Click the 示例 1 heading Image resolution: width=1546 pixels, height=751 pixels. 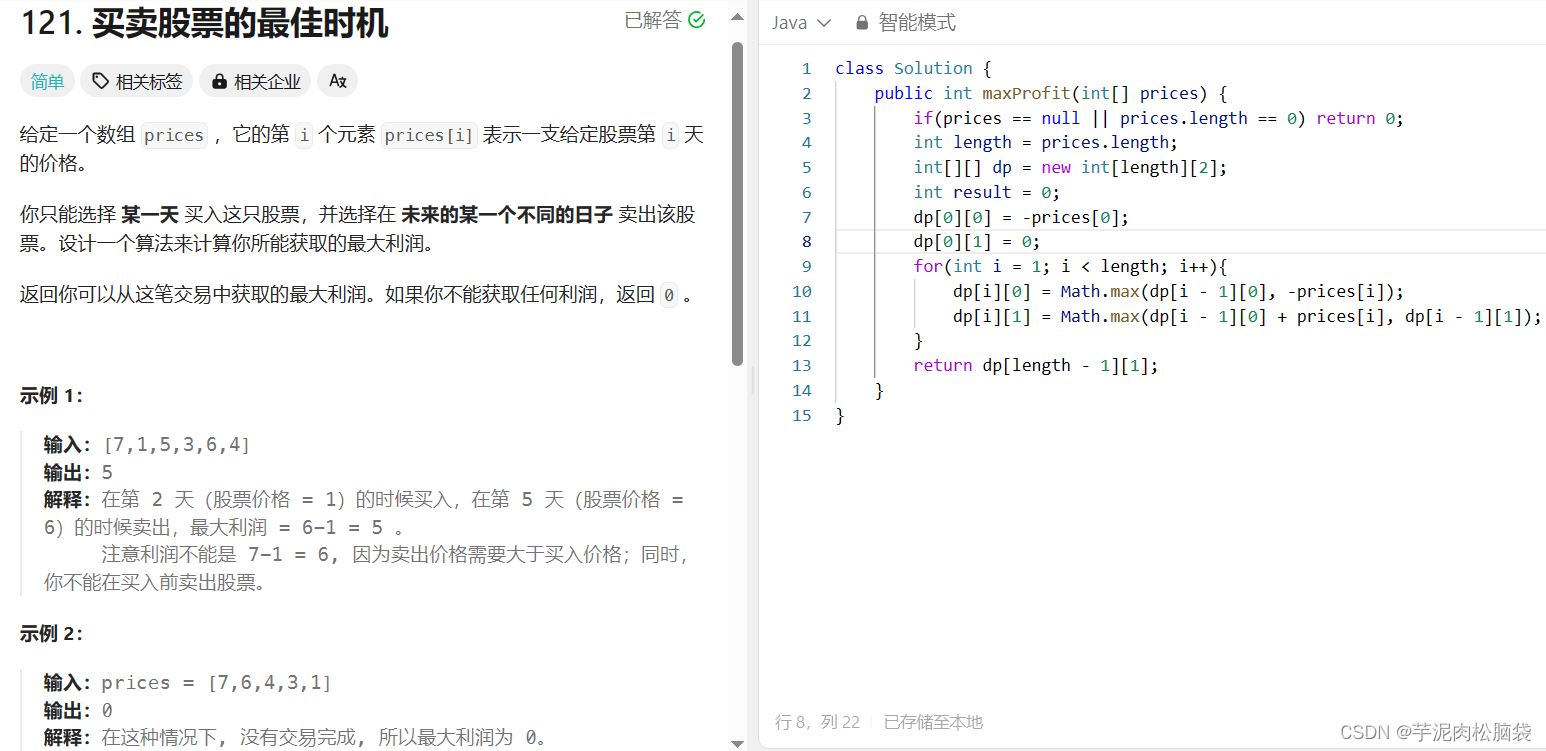pos(52,395)
